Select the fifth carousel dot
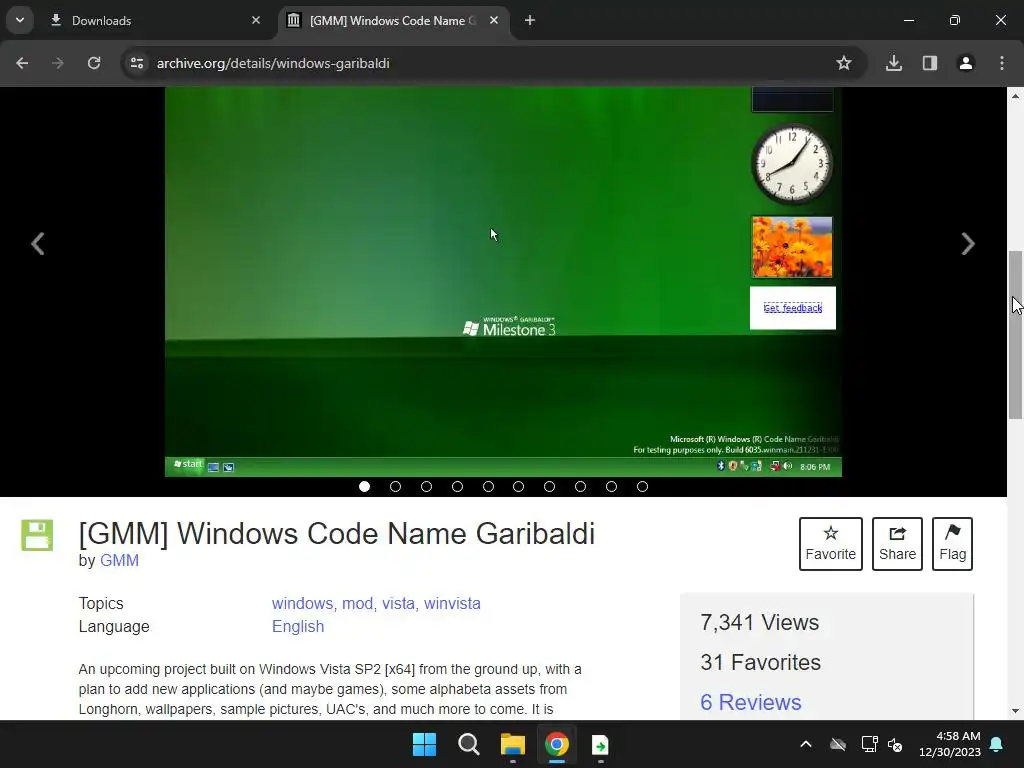Screen dimensions: 1024x768 (x=488, y=487)
